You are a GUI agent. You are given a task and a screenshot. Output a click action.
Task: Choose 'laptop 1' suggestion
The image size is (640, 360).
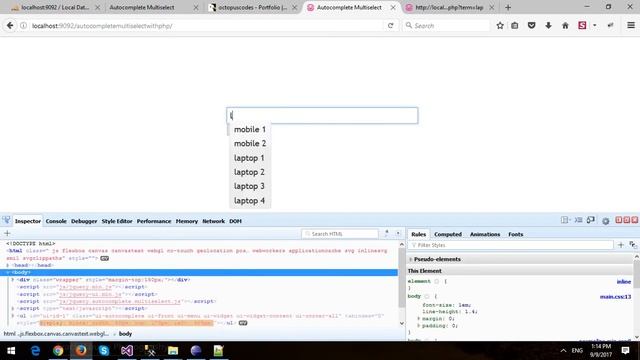250,158
